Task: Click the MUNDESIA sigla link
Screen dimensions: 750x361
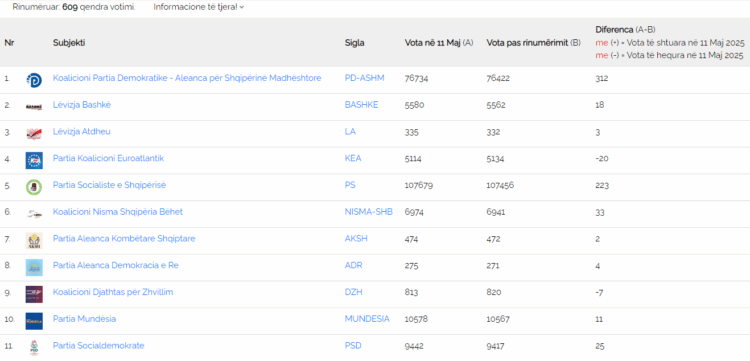Action: [367, 319]
